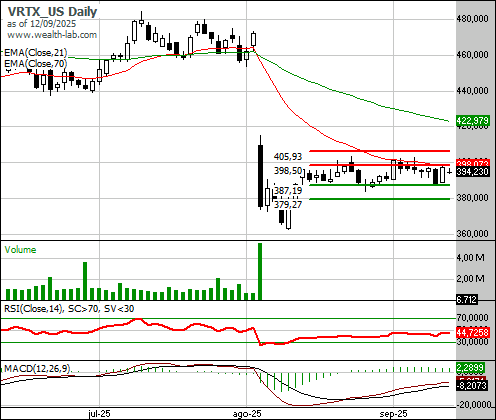
Task: Open the www.wealth-lab.com link text
Action: coord(52,35)
